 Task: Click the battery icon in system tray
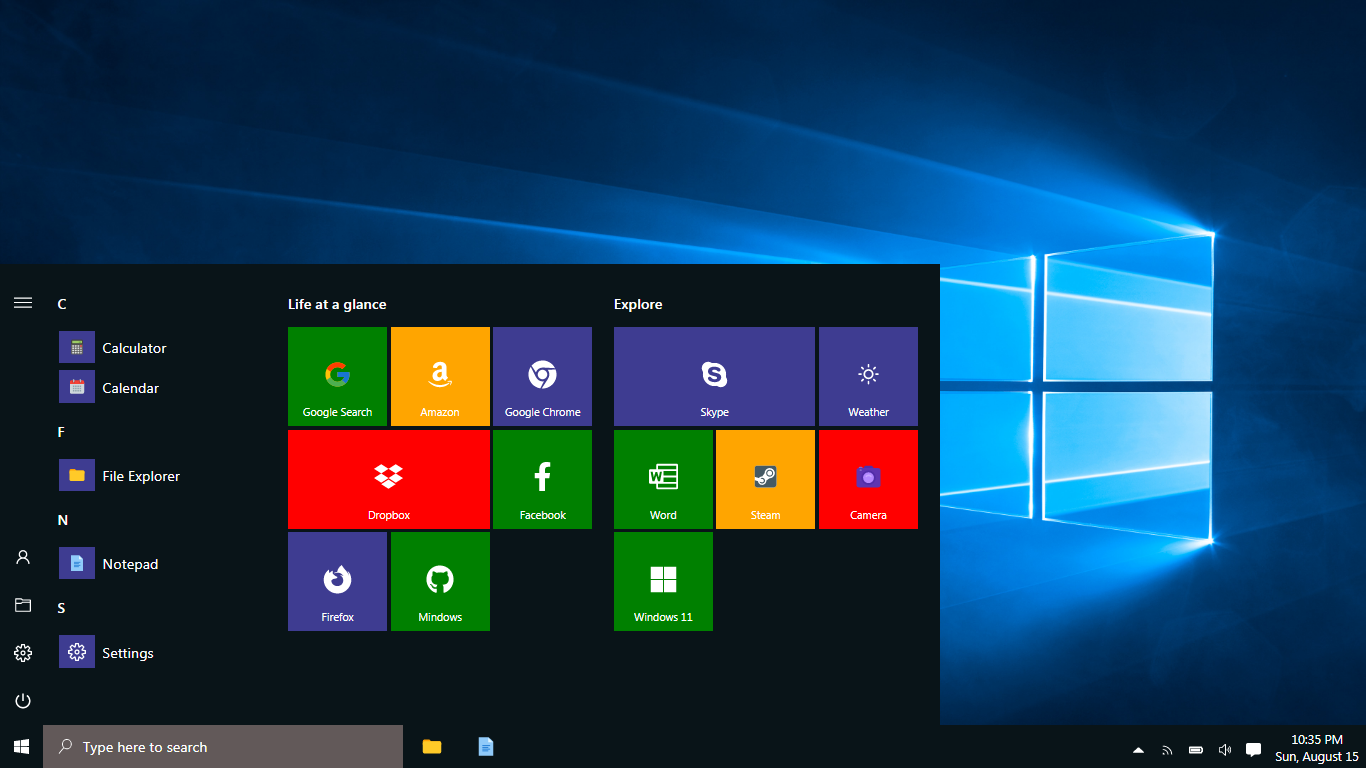coord(1196,749)
